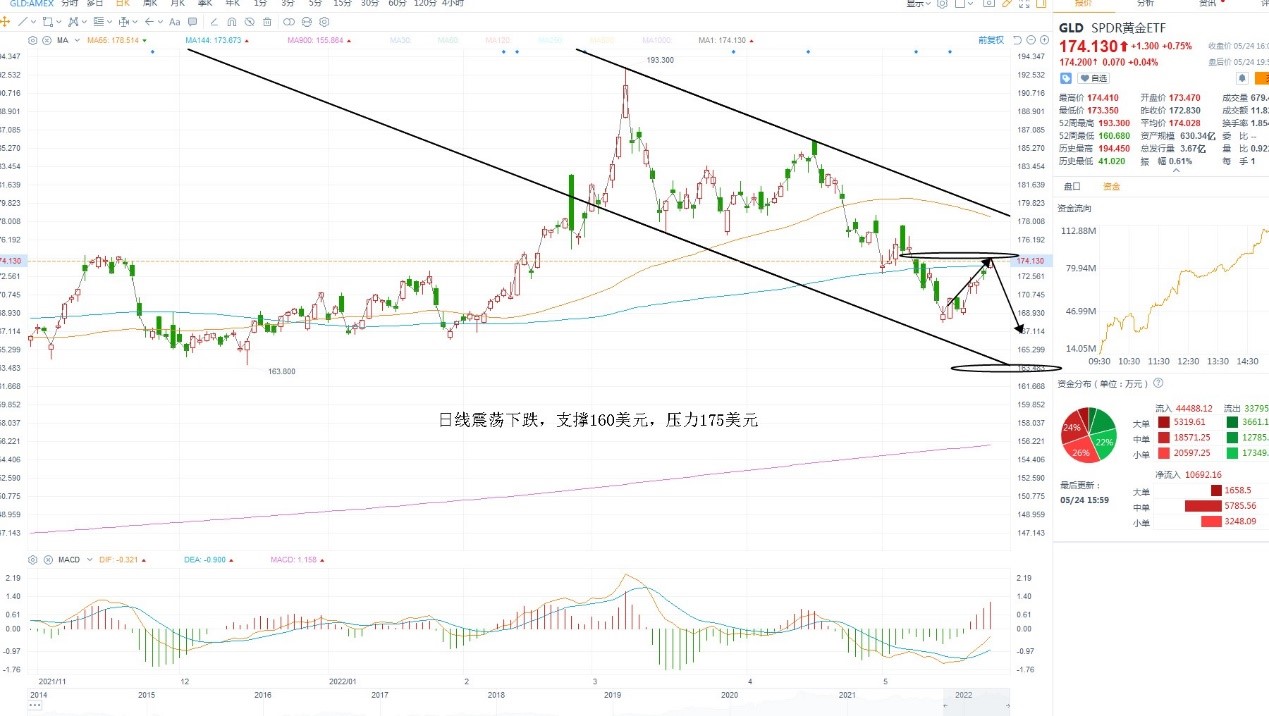Viewport: 1269px width, 716px height.
Task: Select the crosshair cursor tool
Action: (x=5, y=22)
